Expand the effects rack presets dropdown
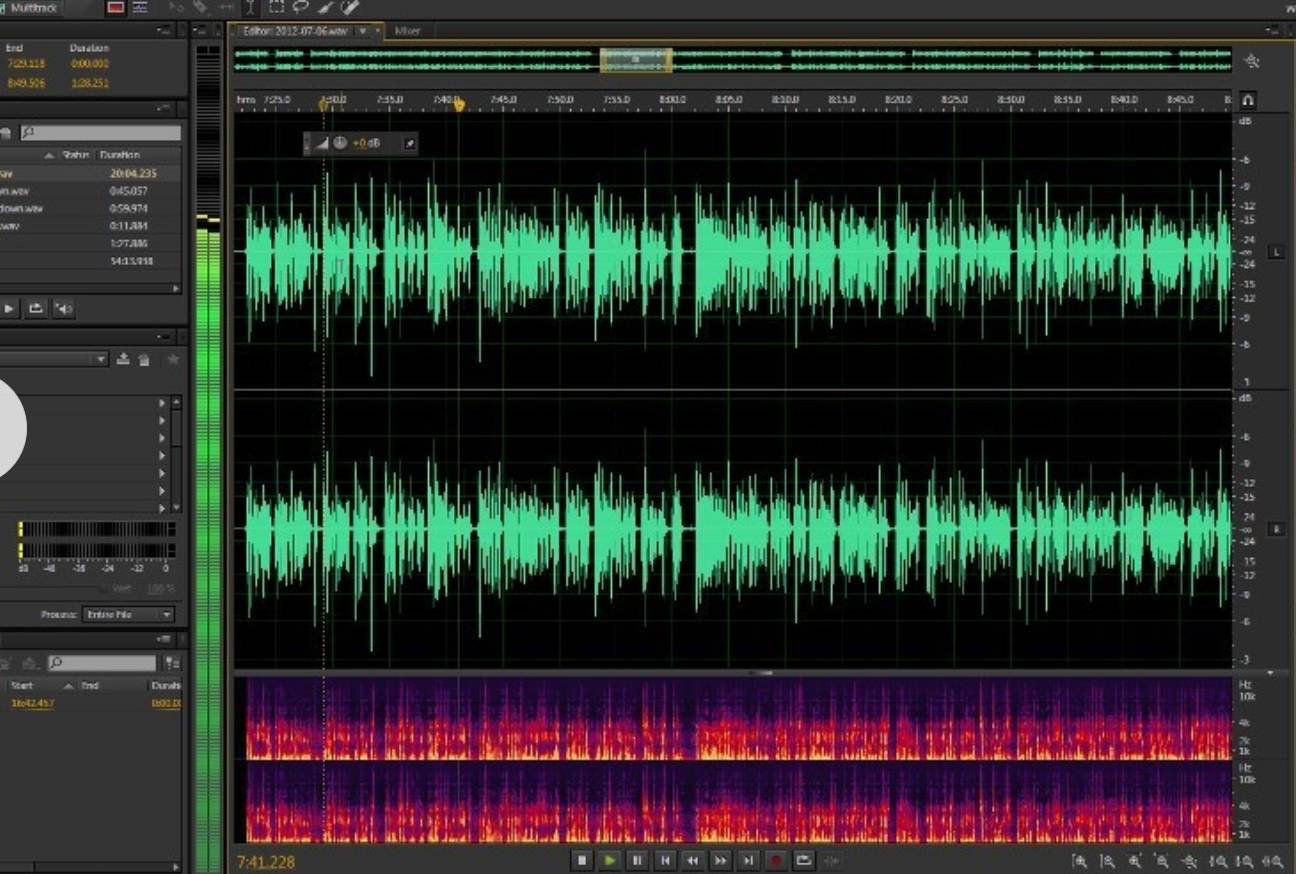The width and height of the screenshot is (1296, 874). pos(101,359)
